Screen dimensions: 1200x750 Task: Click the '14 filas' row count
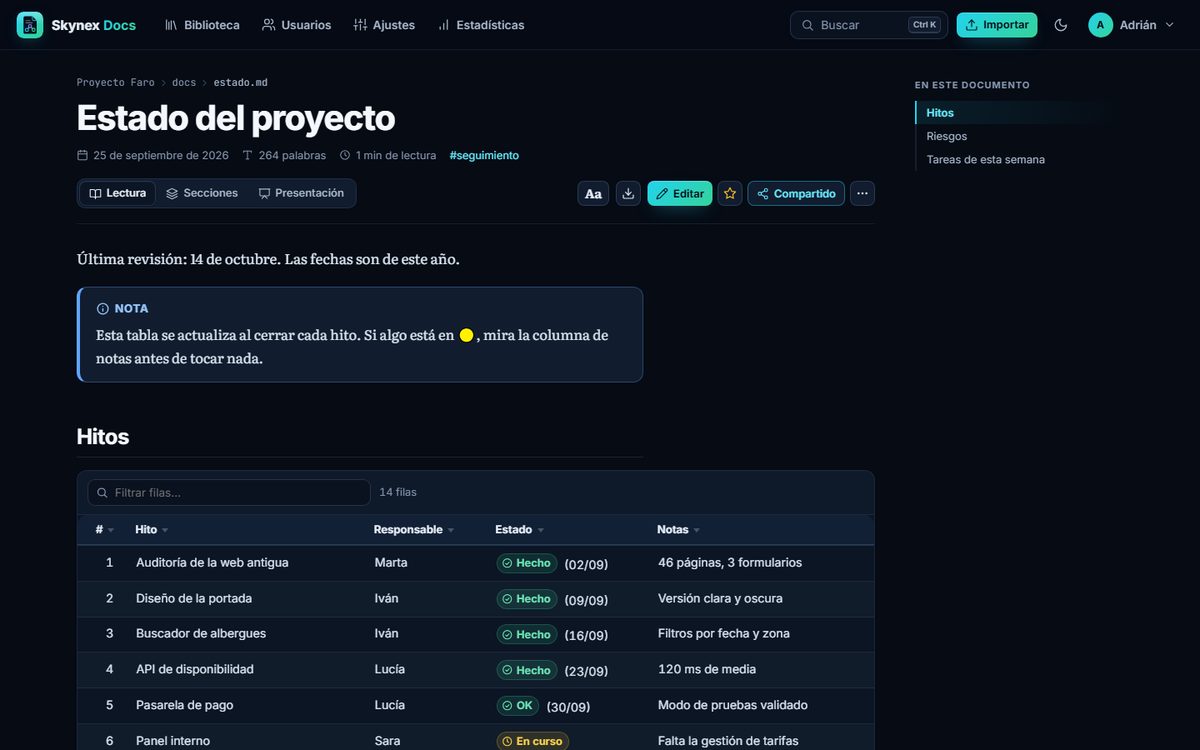coord(398,493)
